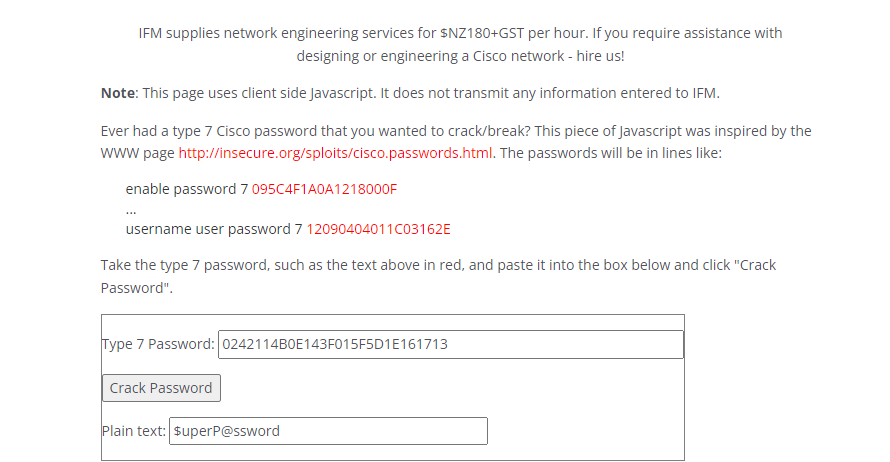The image size is (890, 462).
Task: Click the ellipsis between the example lines
Action: 131,210
